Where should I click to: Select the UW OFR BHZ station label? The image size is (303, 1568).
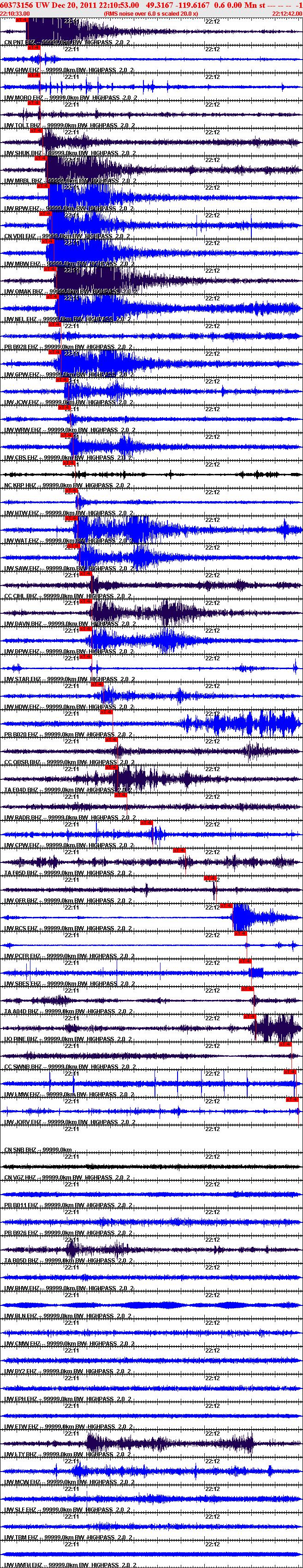21,901
